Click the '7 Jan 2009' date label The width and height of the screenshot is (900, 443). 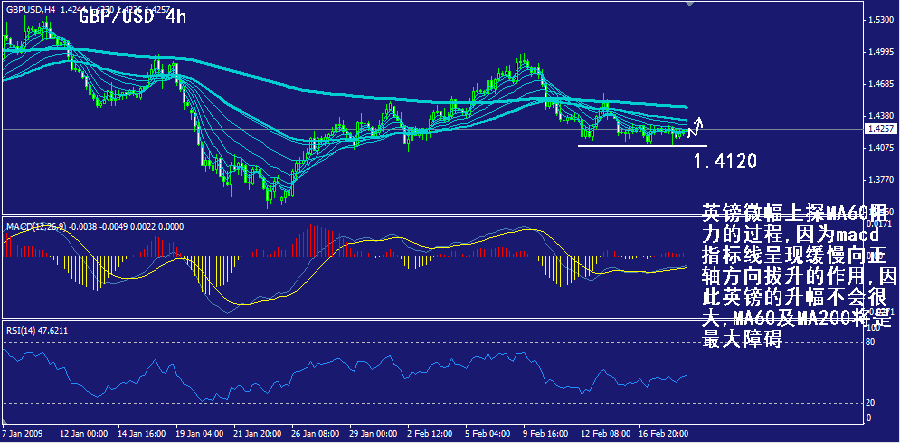click(x=20, y=432)
